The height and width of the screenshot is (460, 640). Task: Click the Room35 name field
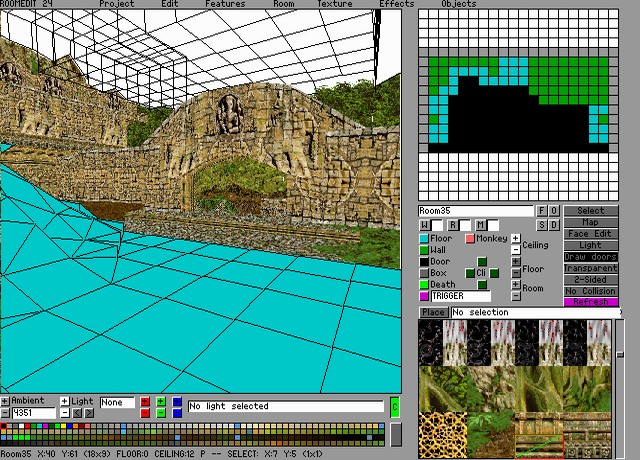tap(476, 211)
